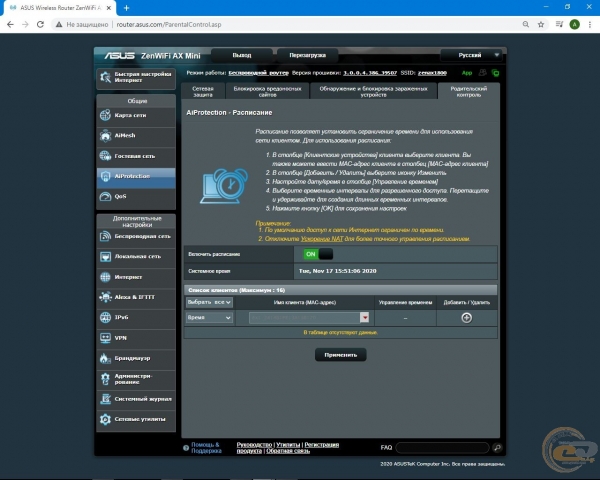Click the Help & Support question icon
The width and height of the screenshot is (600, 480).
tap(186, 448)
